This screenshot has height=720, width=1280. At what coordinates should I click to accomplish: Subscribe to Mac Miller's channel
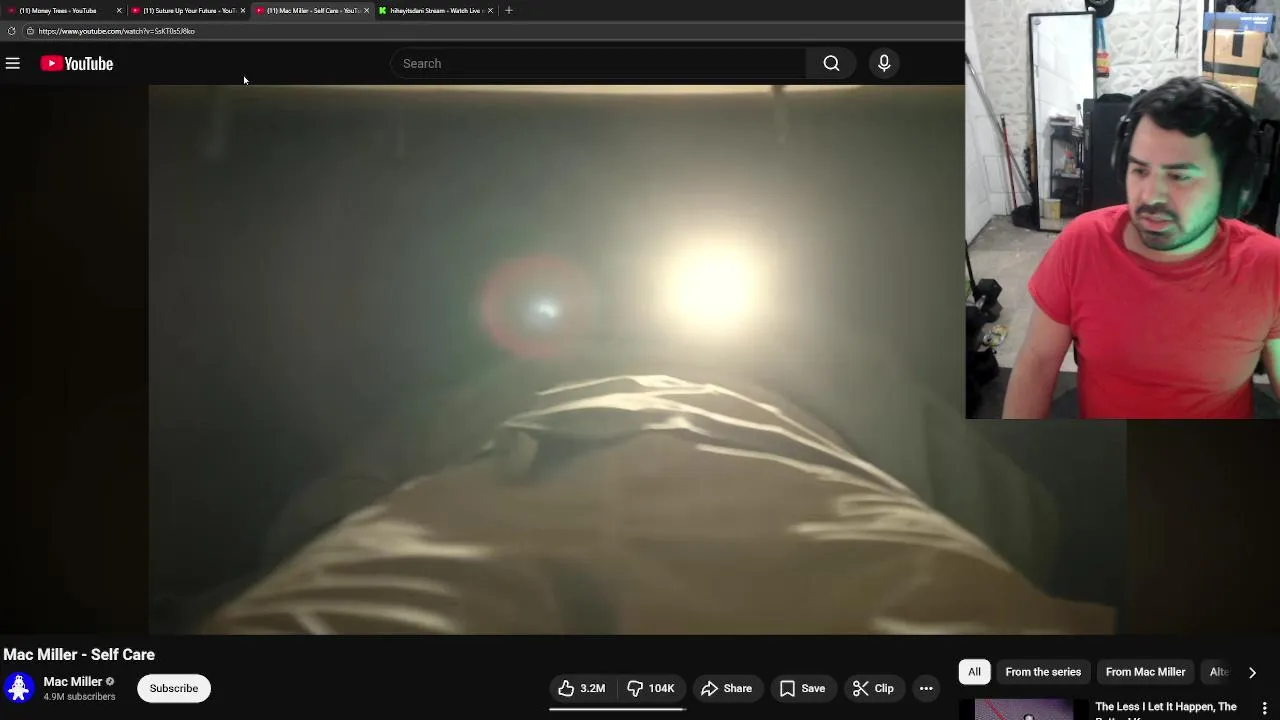coord(174,688)
